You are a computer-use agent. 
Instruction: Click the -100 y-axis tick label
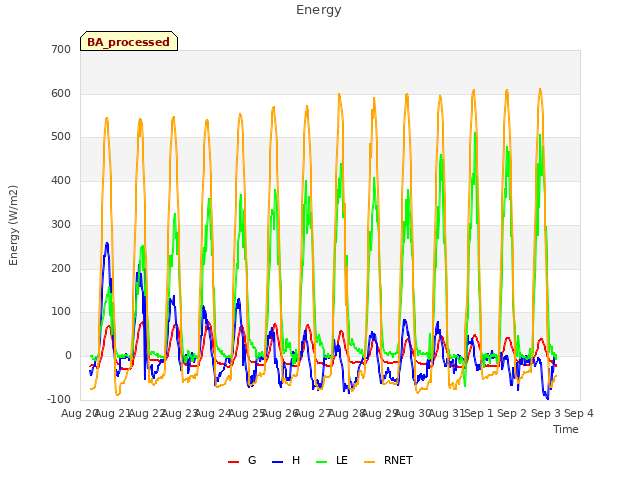[x=59, y=399]
